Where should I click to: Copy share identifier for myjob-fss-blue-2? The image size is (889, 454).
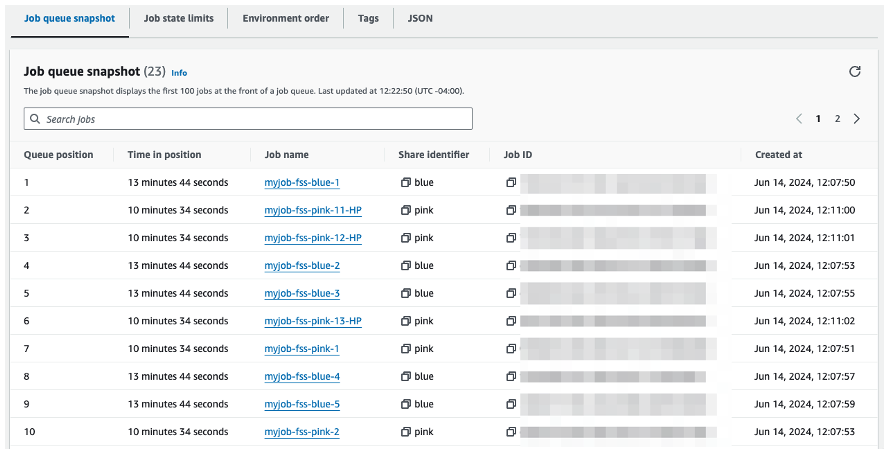click(x=405, y=265)
